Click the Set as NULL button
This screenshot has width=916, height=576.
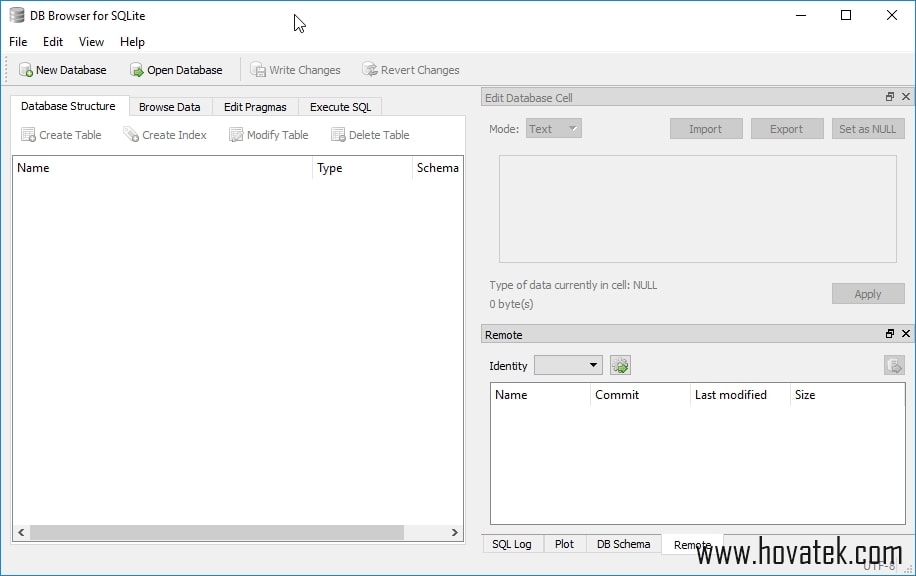click(x=868, y=129)
